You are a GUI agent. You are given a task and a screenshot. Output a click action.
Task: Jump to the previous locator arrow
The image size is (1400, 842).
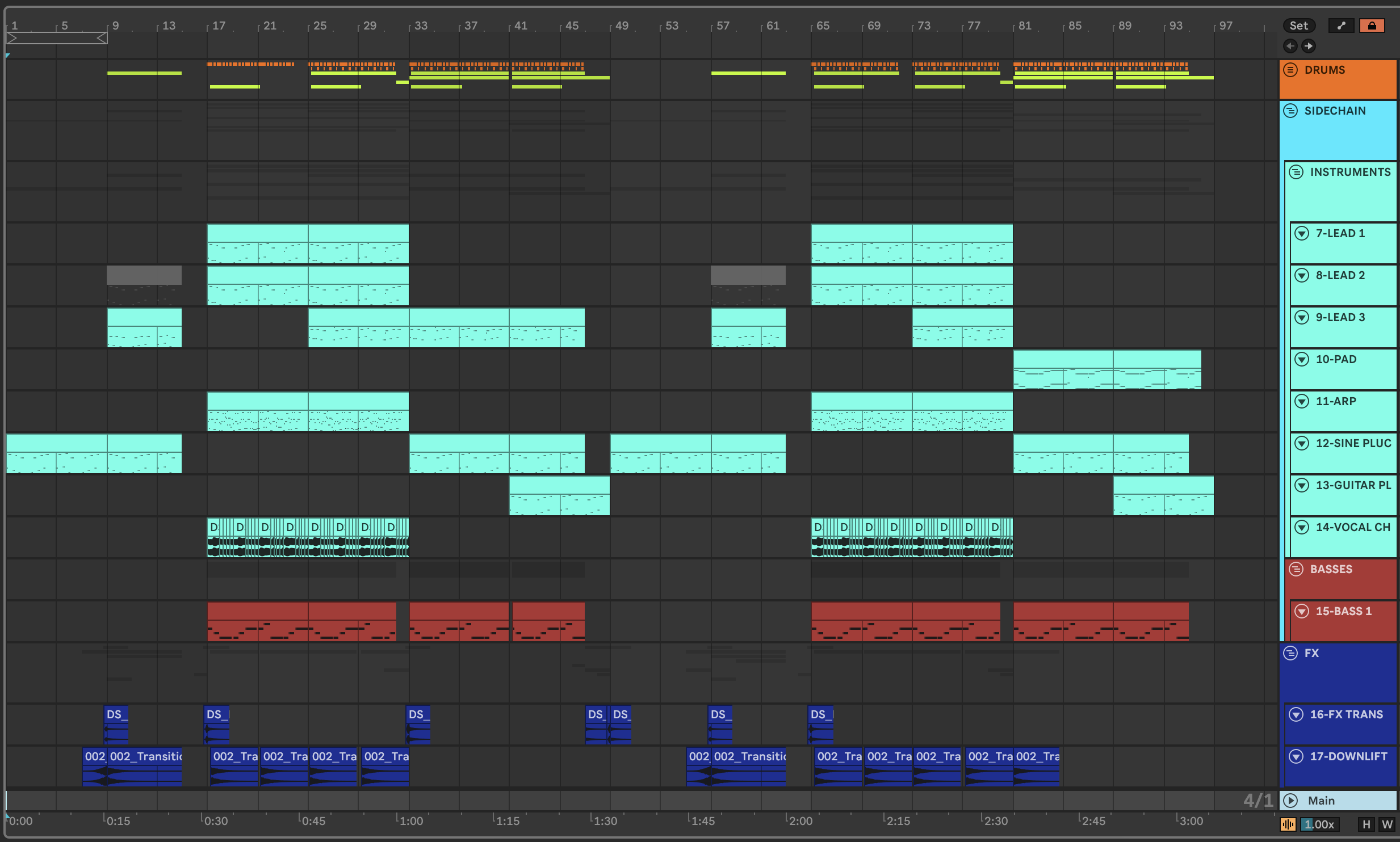(1290, 46)
